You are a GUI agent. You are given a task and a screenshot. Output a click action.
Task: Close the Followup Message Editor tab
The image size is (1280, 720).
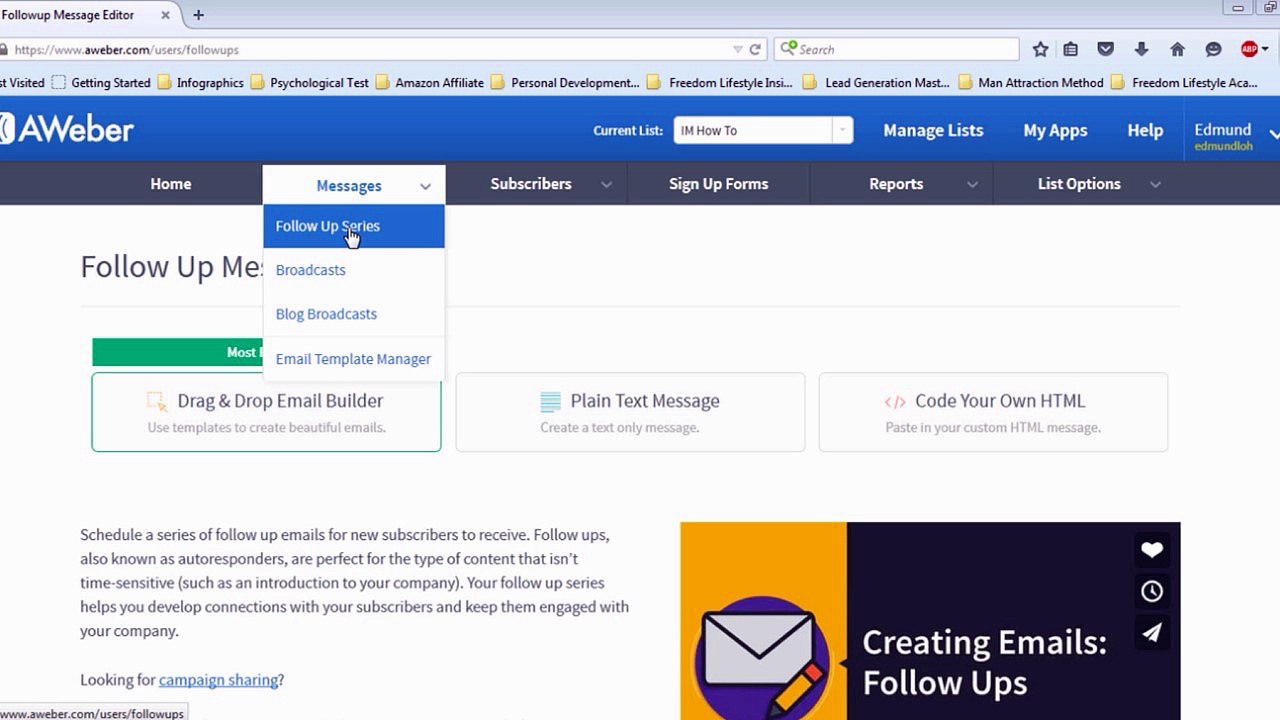click(165, 15)
